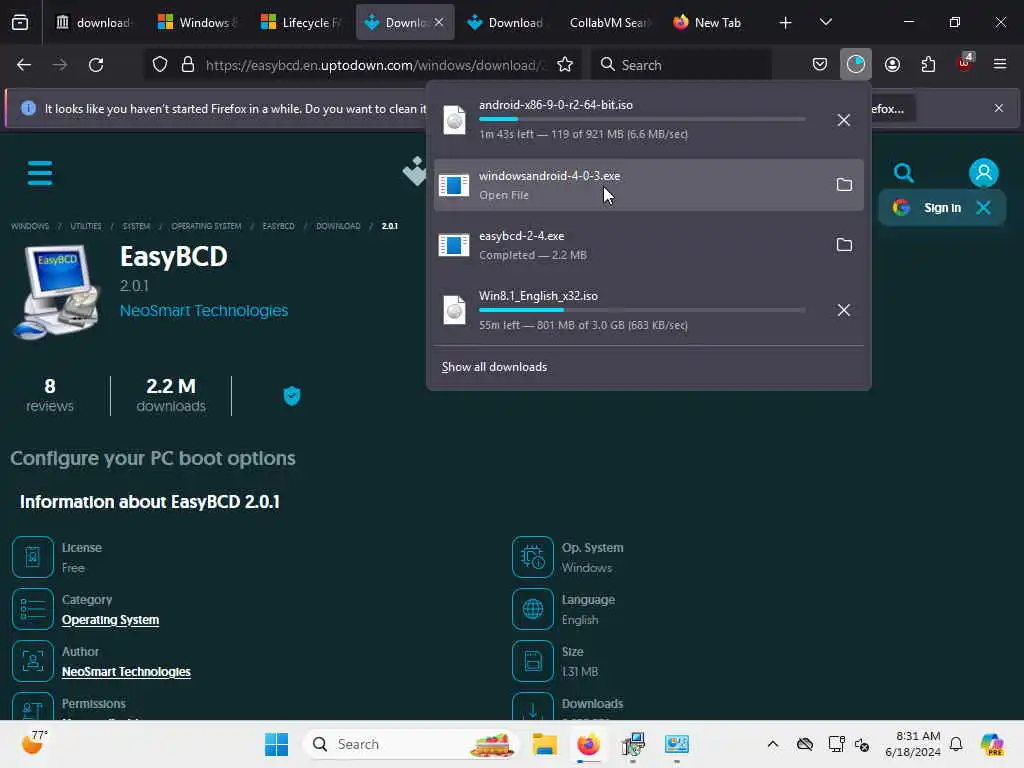Screen dimensions: 1024x768
Task: Bookmark this page with star icon
Action: (565, 65)
